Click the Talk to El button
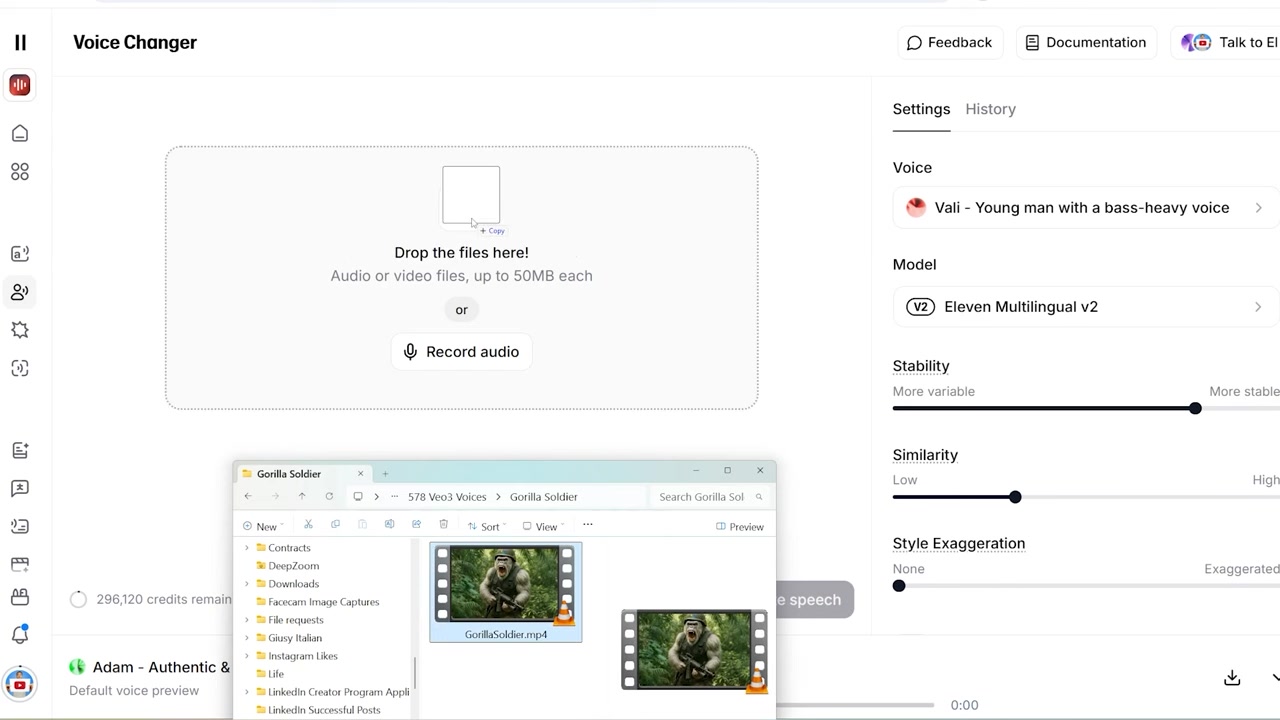Screen dimensions: 1280x720 pyautogui.click(x=1226, y=42)
